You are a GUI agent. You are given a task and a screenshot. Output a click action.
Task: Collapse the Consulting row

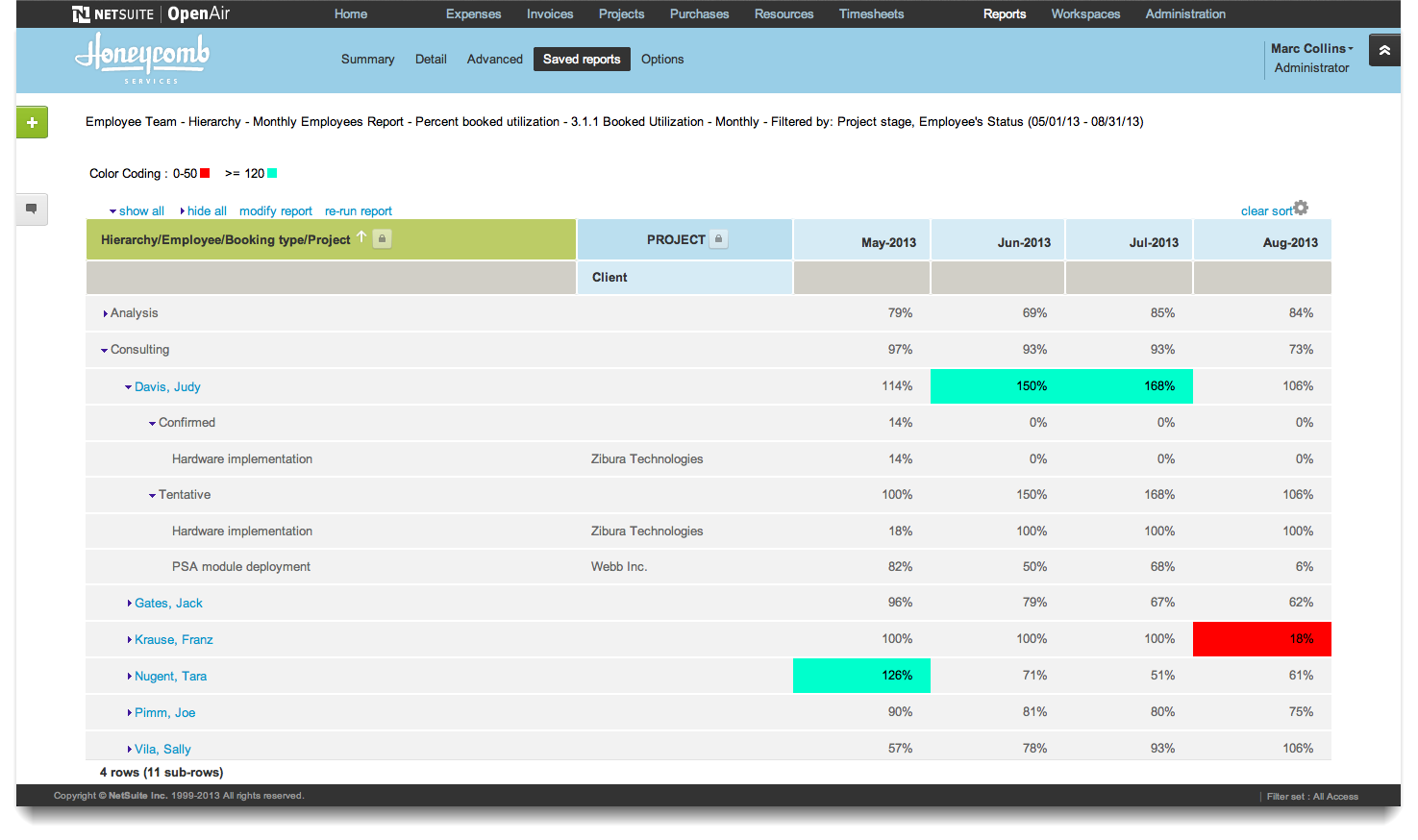[105, 350]
